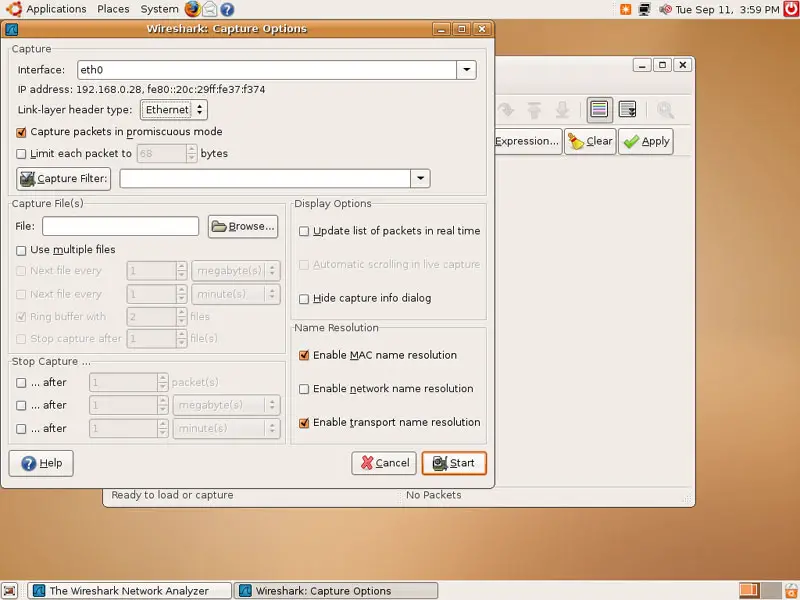Click the volume speaker tray icon
The width and height of the screenshot is (800, 600).
(665, 9)
